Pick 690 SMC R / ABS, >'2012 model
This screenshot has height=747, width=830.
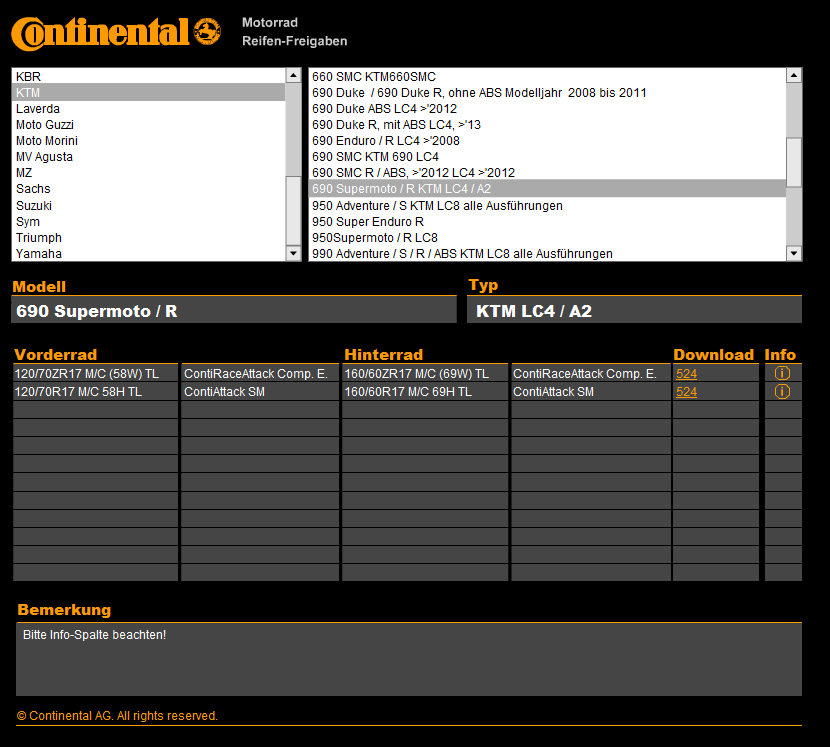tap(547, 173)
